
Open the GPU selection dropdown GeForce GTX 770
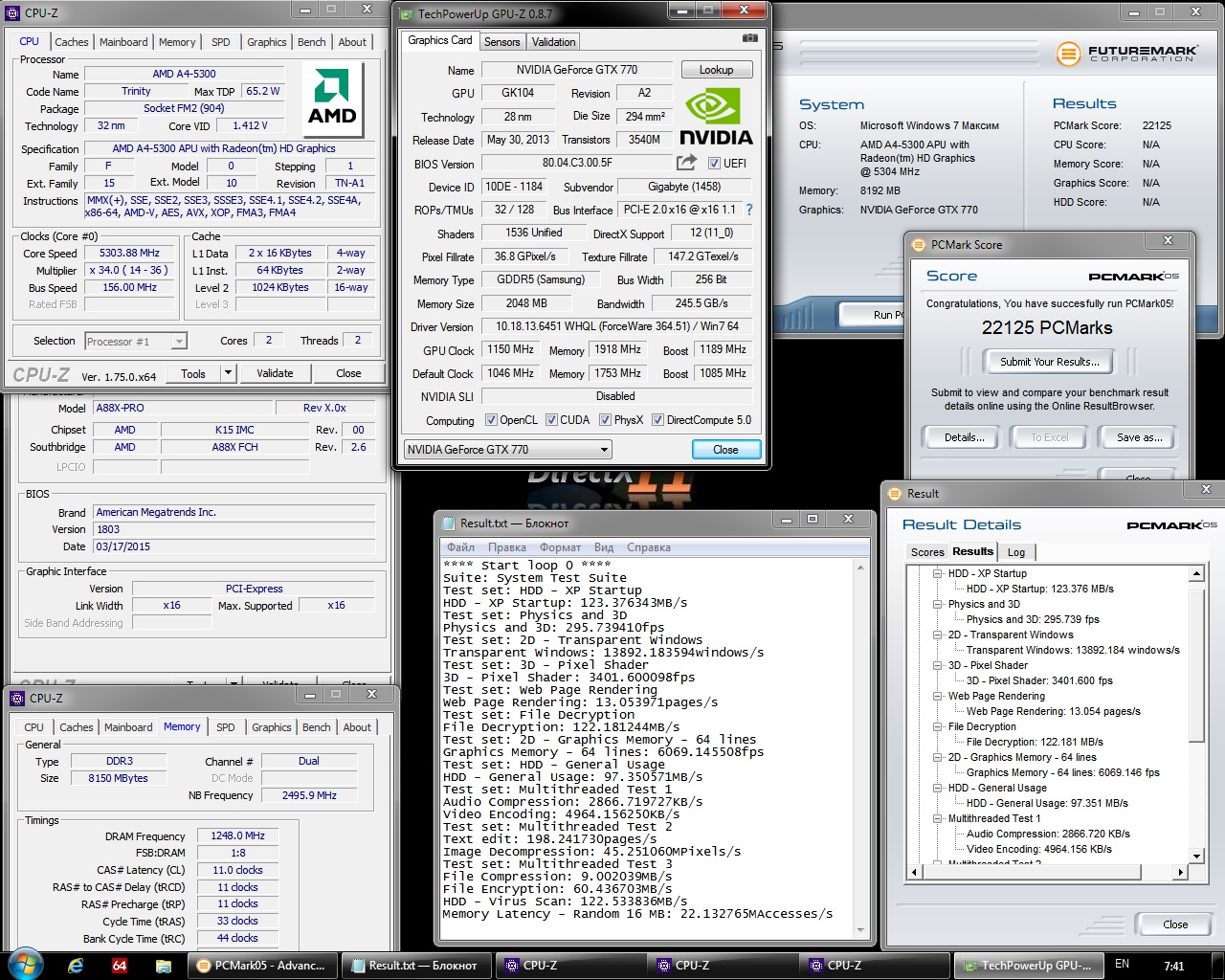click(x=507, y=450)
